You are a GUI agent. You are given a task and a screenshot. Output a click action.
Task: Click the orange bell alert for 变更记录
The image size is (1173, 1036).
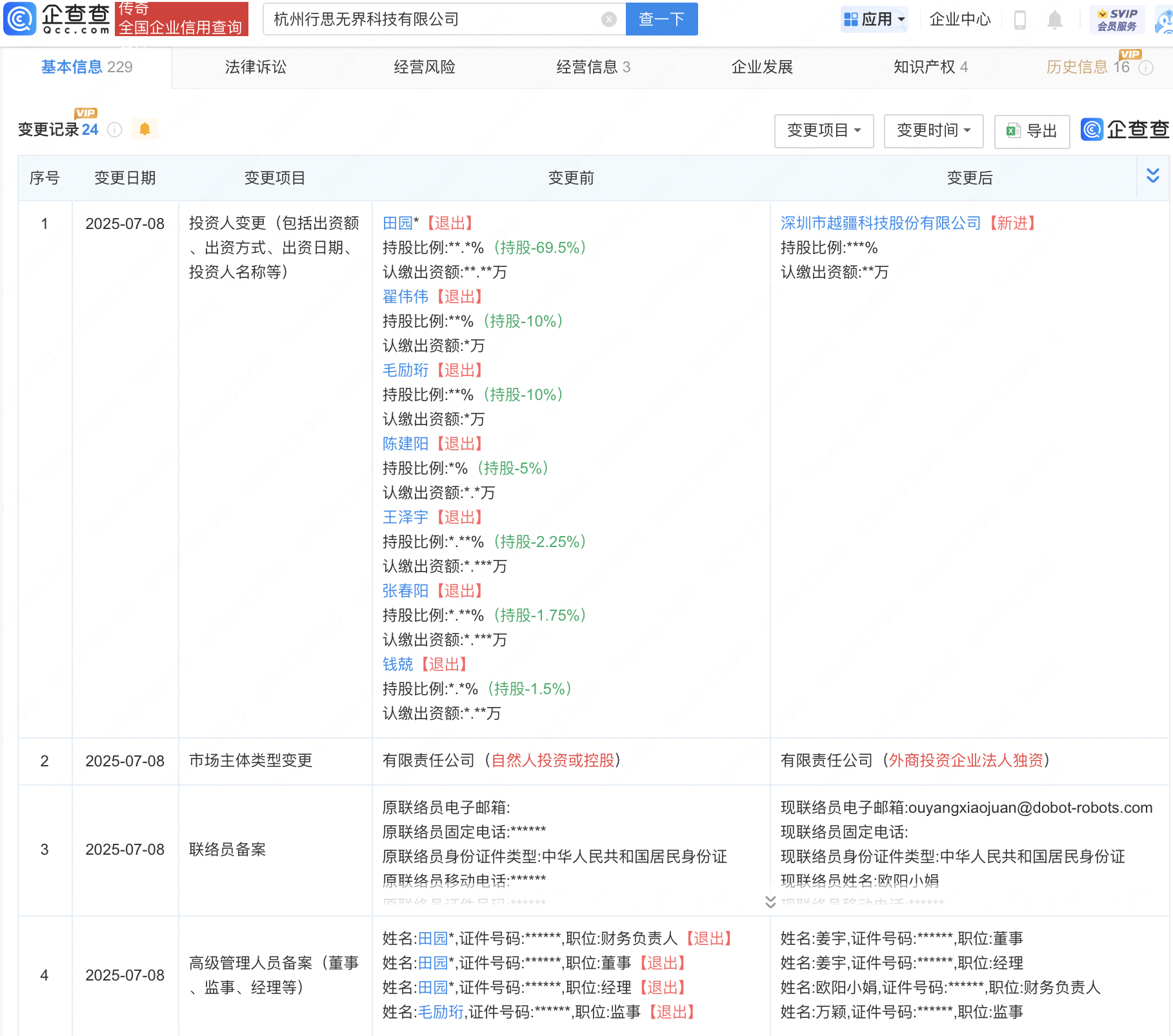[145, 129]
